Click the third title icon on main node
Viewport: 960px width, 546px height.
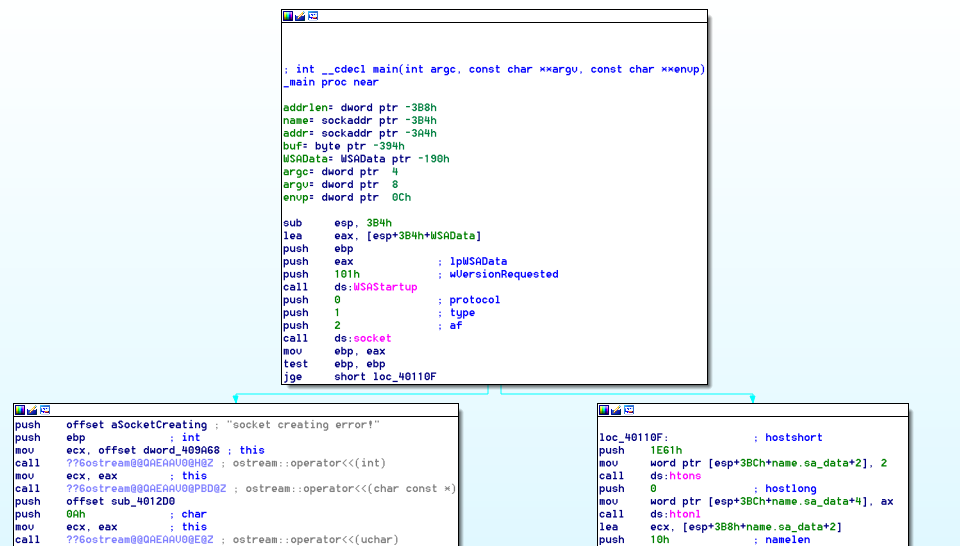click(313, 16)
